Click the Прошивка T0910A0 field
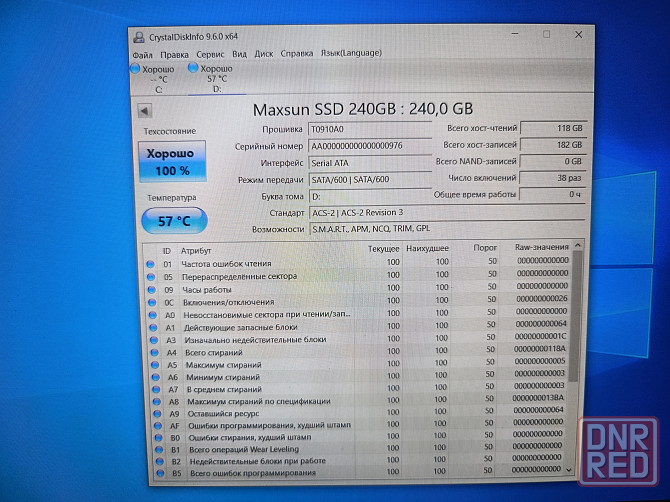The height and width of the screenshot is (502, 670). 370,129
